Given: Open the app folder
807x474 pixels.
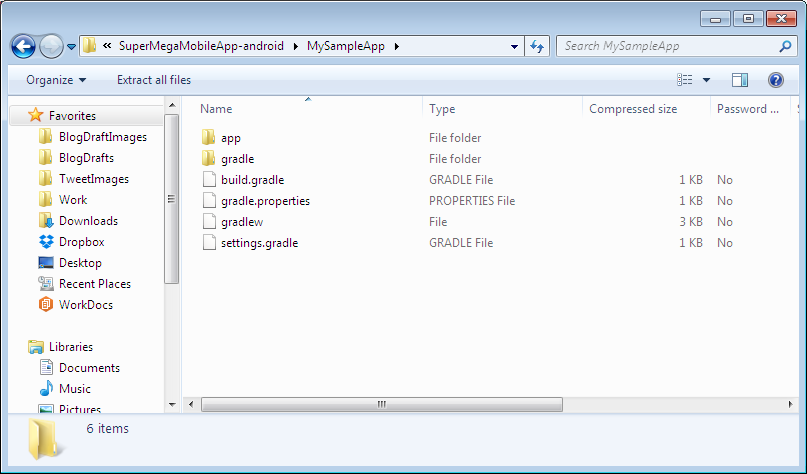Looking at the screenshot, I should click(230, 138).
